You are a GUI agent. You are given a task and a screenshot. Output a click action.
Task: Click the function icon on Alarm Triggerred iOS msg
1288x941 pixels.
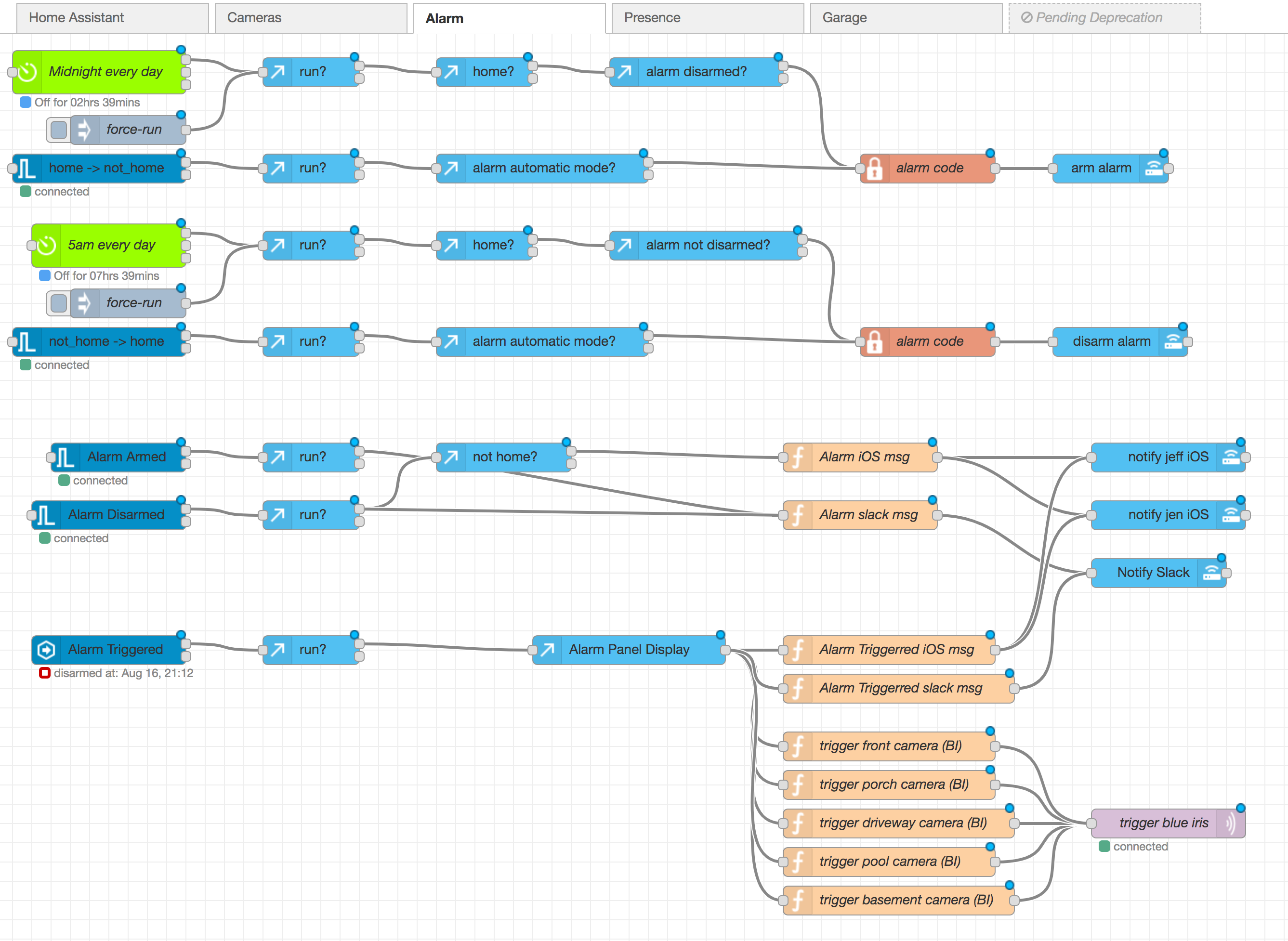tap(798, 650)
